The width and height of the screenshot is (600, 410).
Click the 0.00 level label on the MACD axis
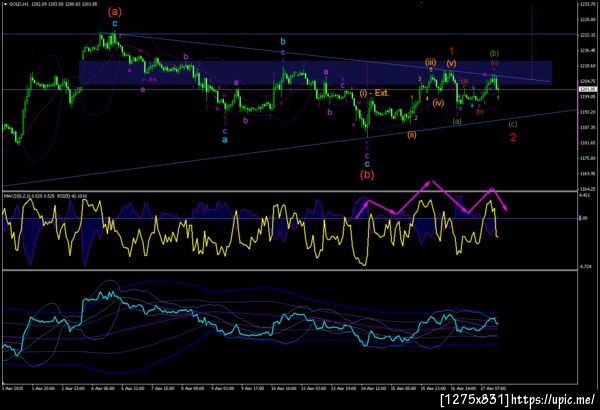click(583, 218)
